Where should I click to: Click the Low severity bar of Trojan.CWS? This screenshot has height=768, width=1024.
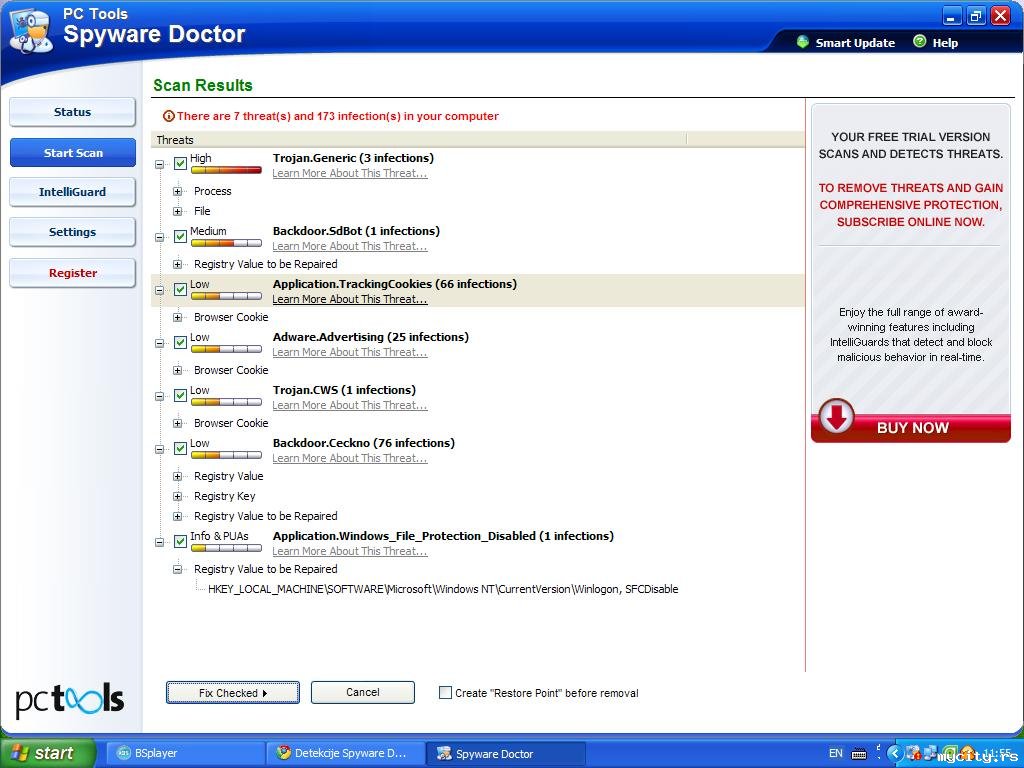point(226,402)
